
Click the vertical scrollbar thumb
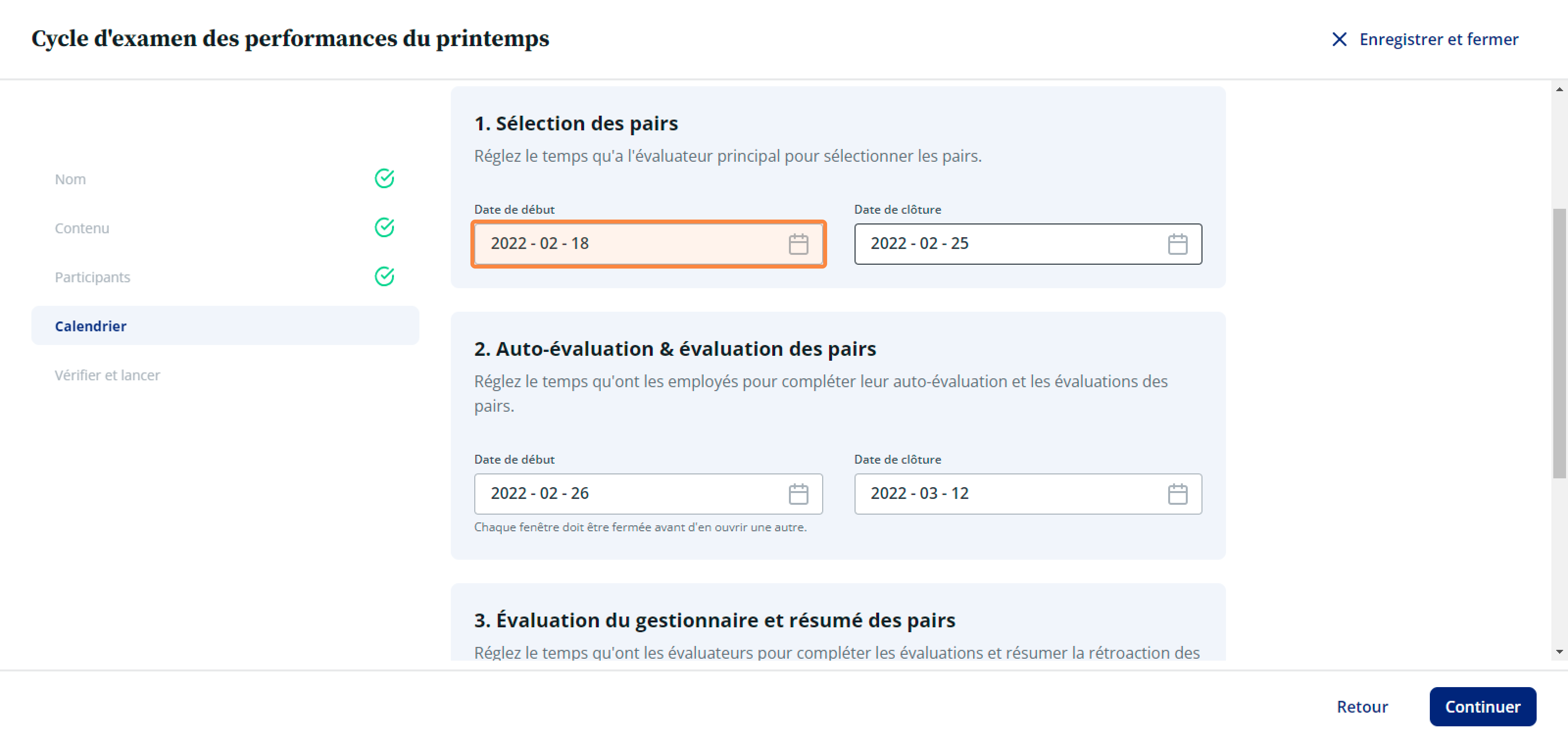tap(1559, 343)
